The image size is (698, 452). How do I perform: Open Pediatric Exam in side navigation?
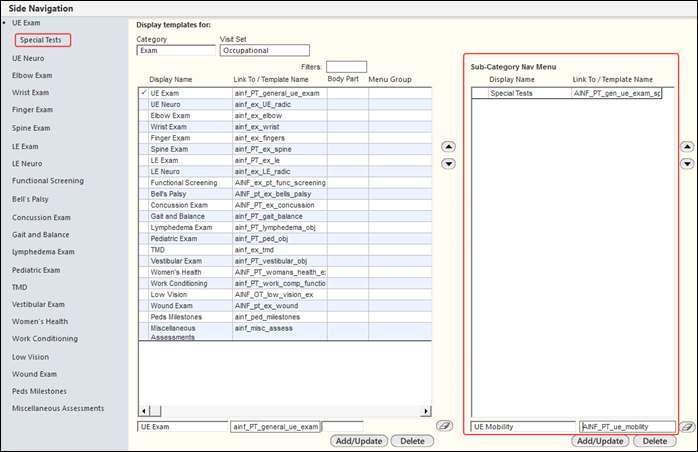36,270
